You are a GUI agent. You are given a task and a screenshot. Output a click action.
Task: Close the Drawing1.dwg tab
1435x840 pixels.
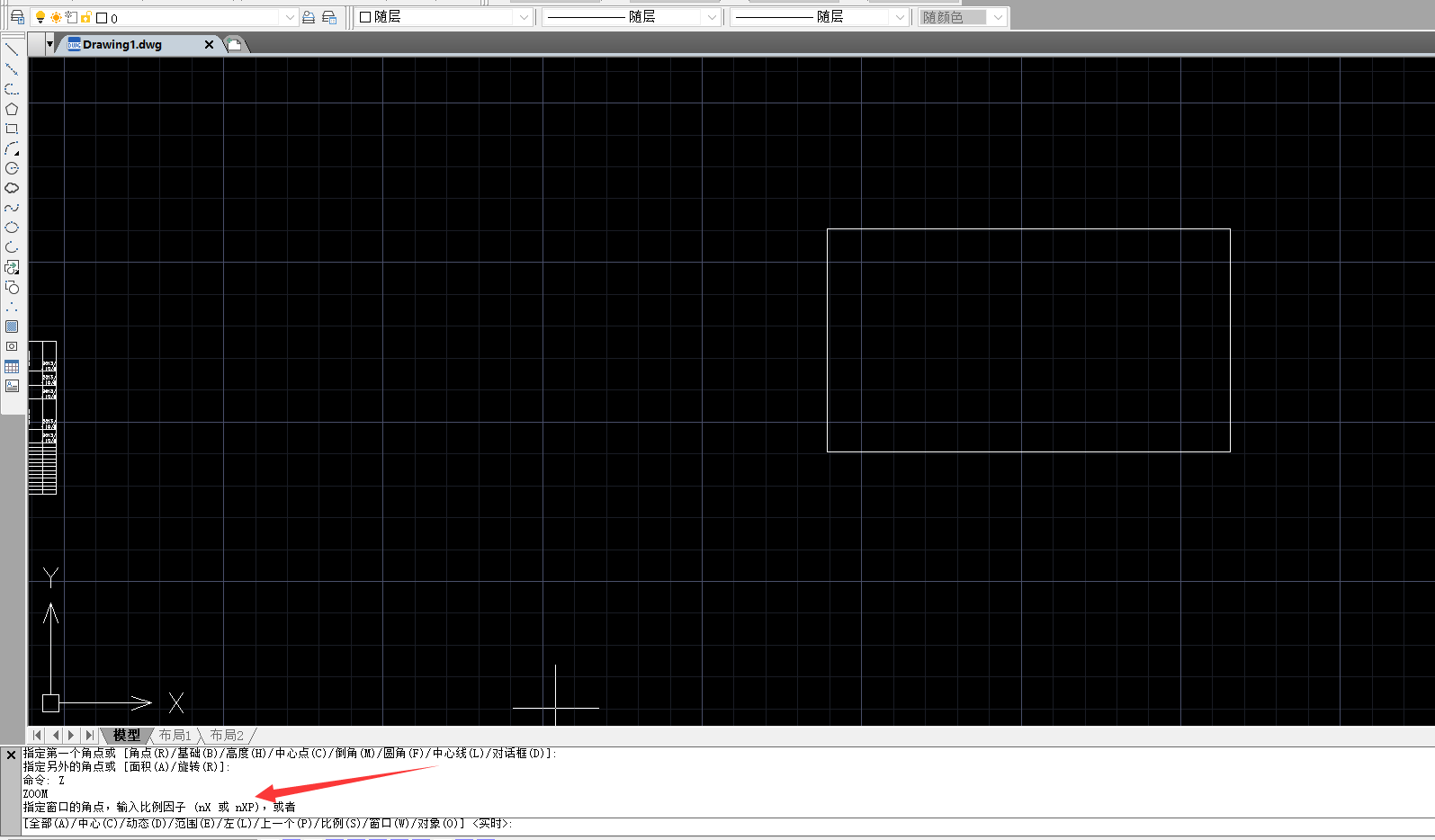click(x=210, y=44)
